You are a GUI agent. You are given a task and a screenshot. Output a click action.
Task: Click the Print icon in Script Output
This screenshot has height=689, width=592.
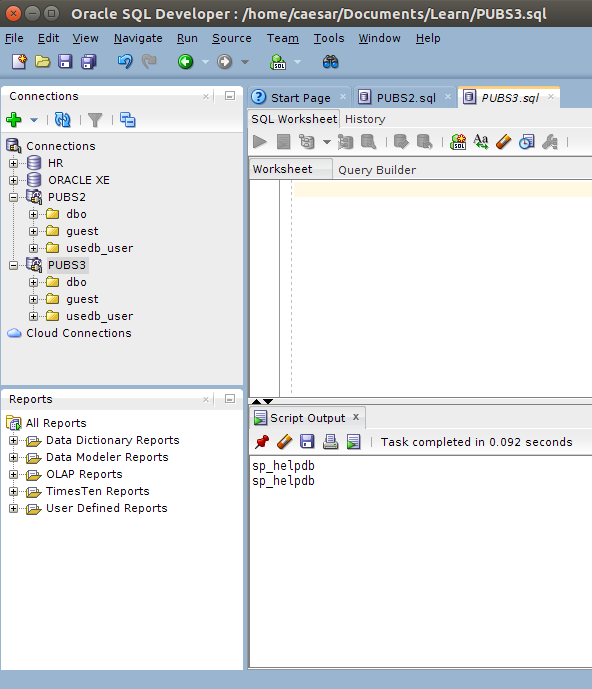[x=331, y=442]
